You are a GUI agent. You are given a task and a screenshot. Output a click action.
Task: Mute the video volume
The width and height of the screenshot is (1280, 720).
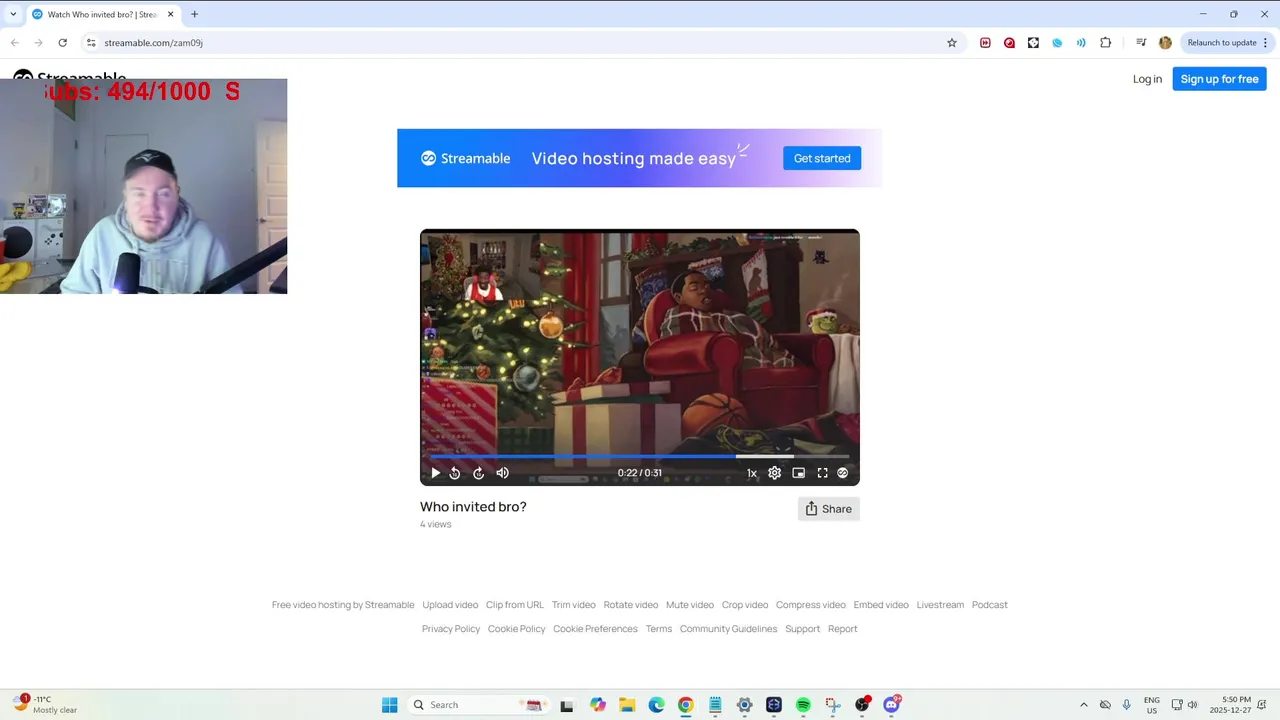503,473
